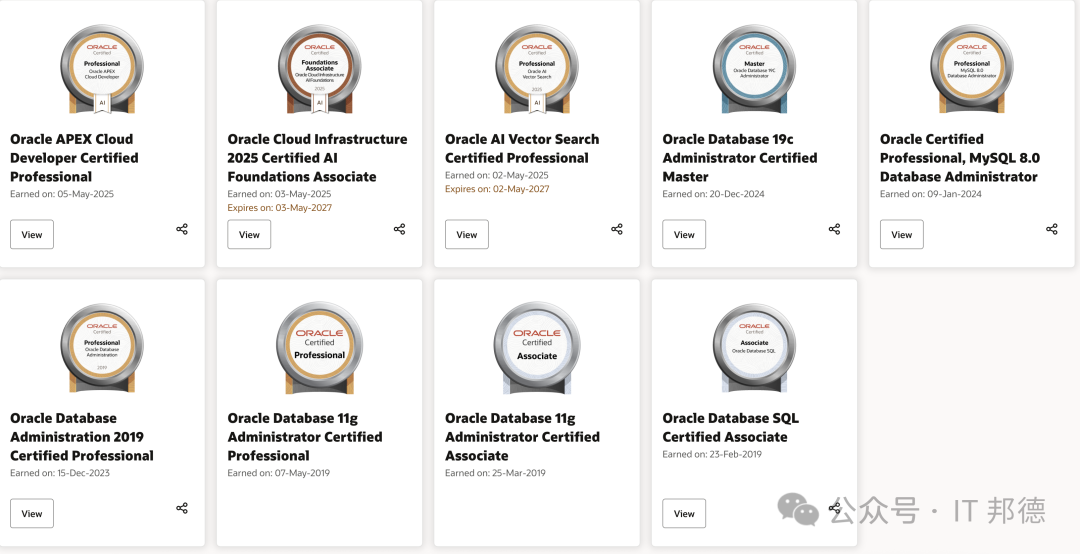Click the MySQL 8.0 Database Administrator badge
This screenshot has height=554, width=1080.
coord(972,69)
